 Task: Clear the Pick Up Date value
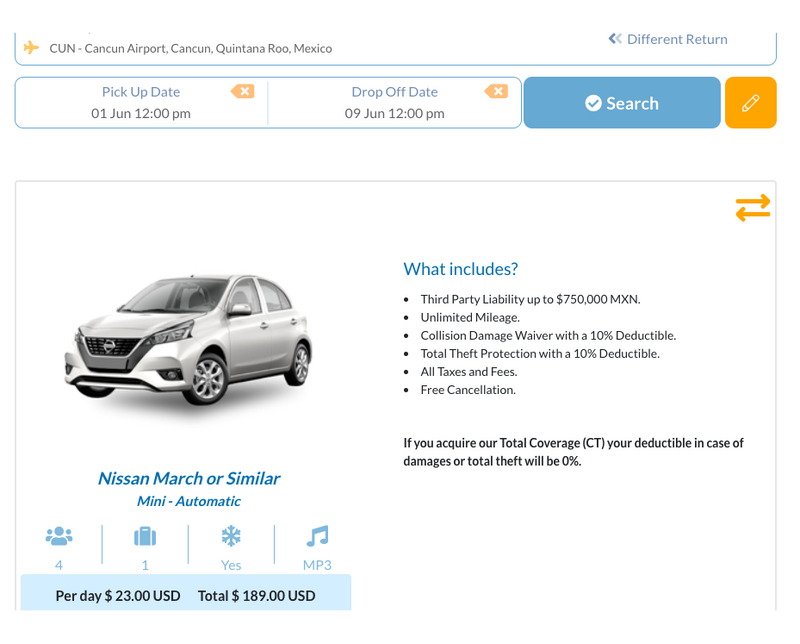(x=243, y=91)
